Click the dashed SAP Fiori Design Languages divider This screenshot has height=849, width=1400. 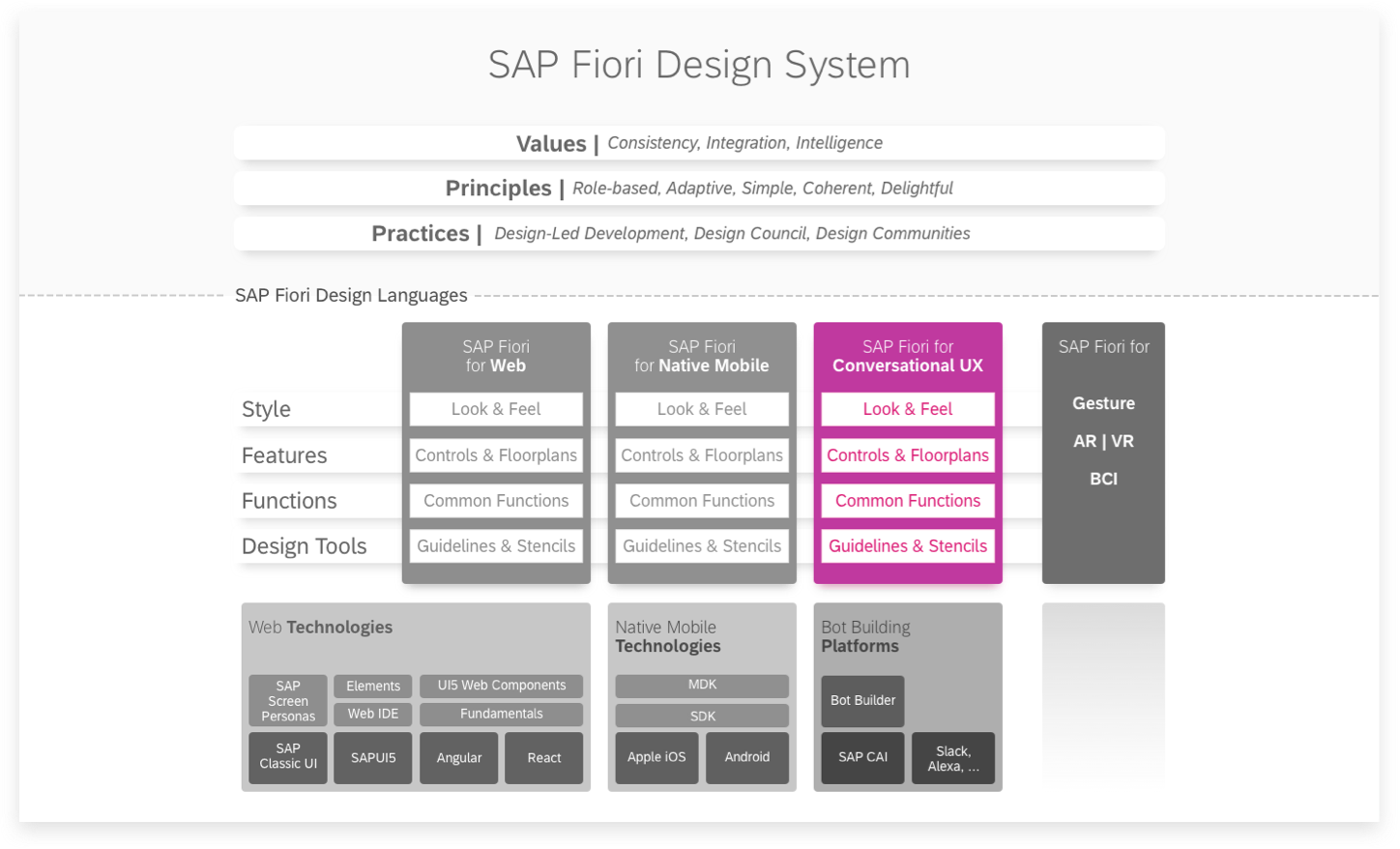point(352,295)
